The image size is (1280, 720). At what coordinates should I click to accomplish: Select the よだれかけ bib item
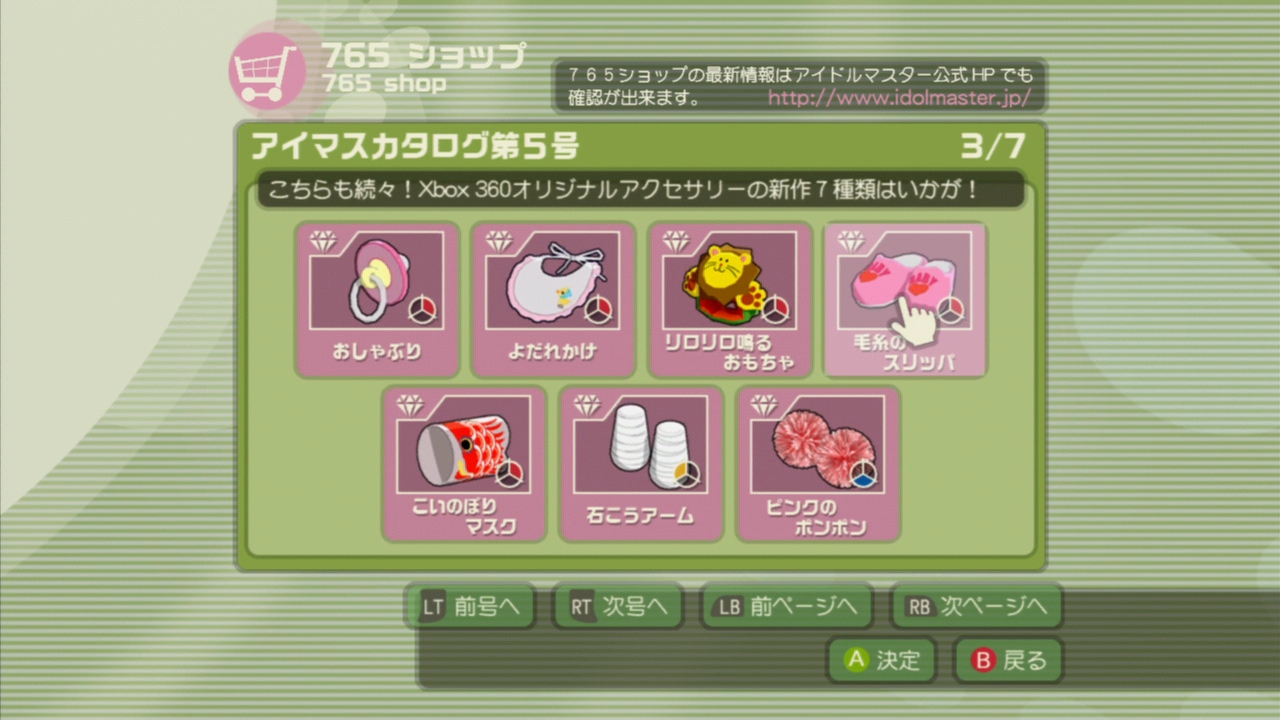553,300
